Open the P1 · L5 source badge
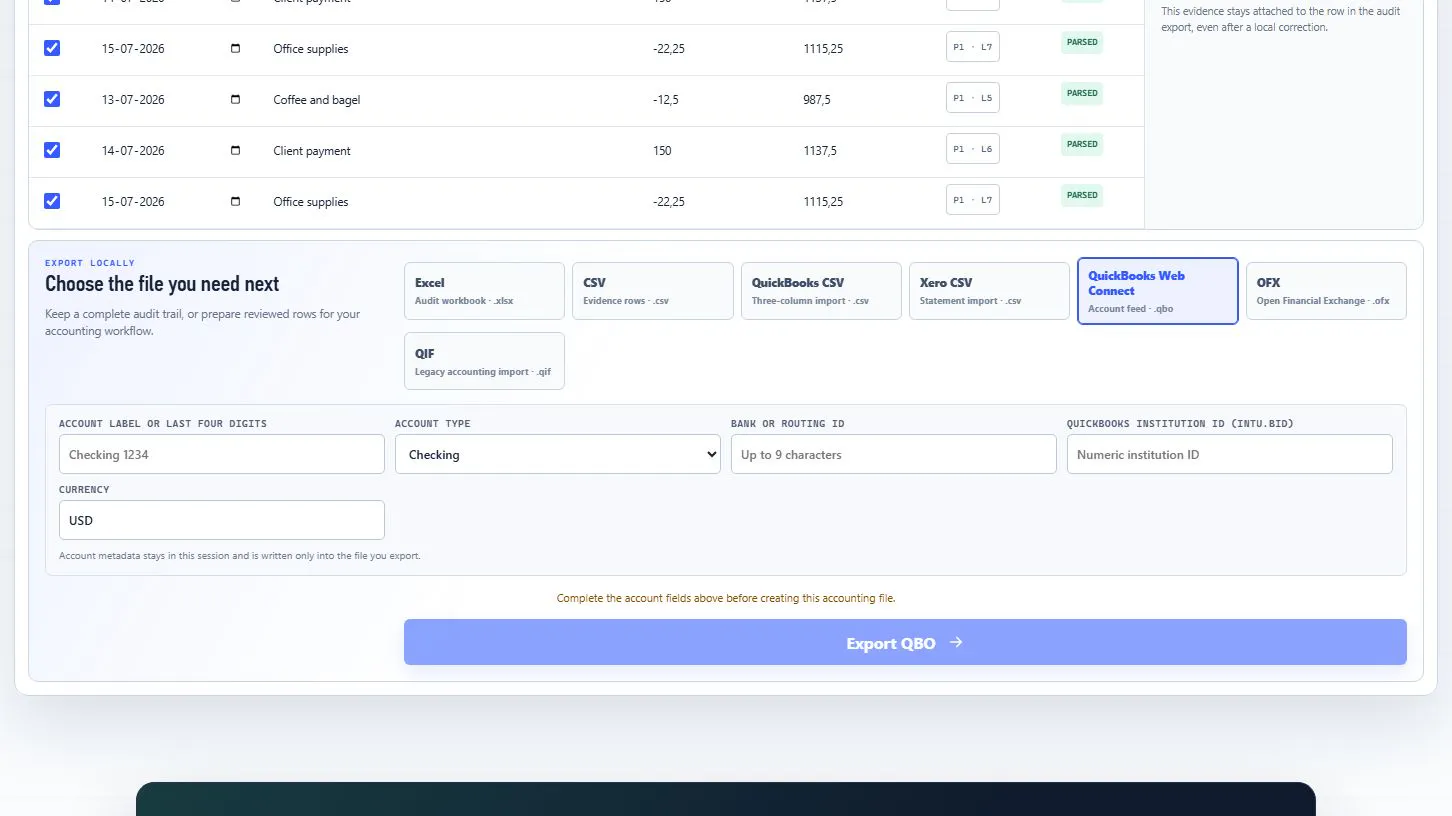Screen dimensions: 1452x816 tap(973, 98)
